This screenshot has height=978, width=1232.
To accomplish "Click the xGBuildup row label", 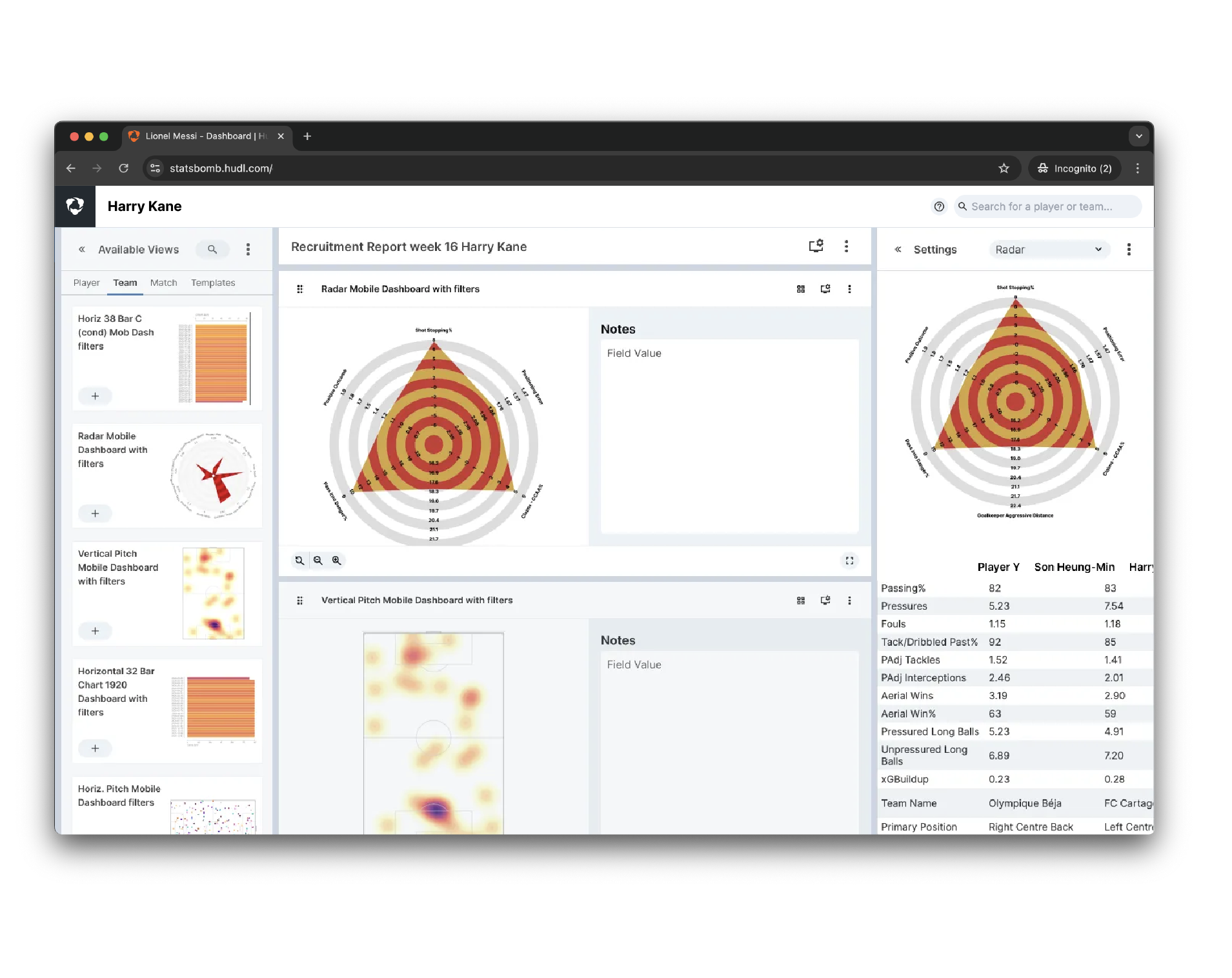I will pos(904,779).
